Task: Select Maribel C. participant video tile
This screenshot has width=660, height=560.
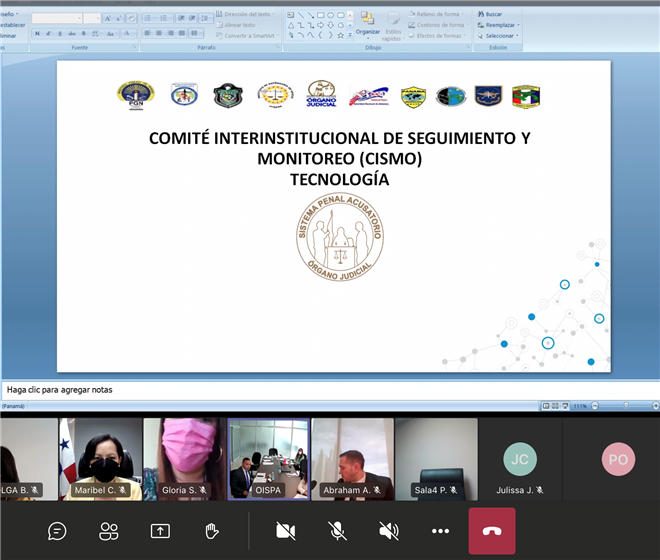Action: pos(101,459)
